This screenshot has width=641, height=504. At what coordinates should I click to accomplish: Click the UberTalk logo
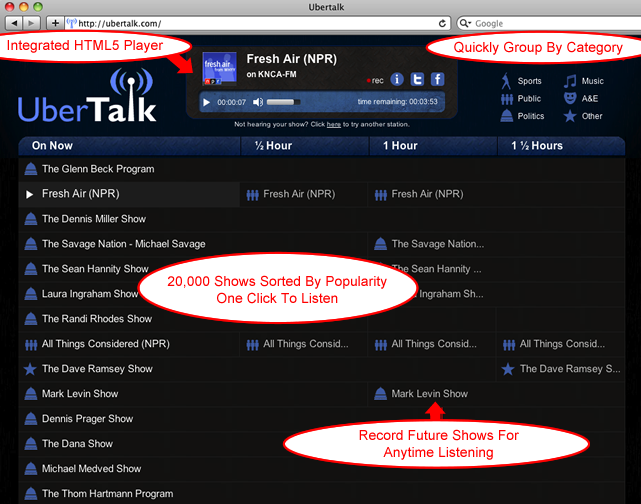[87, 96]
